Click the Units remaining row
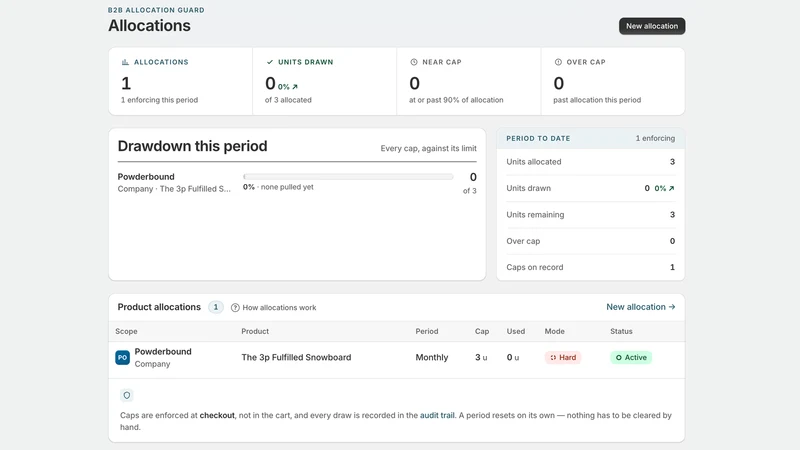 pos(590,215)
